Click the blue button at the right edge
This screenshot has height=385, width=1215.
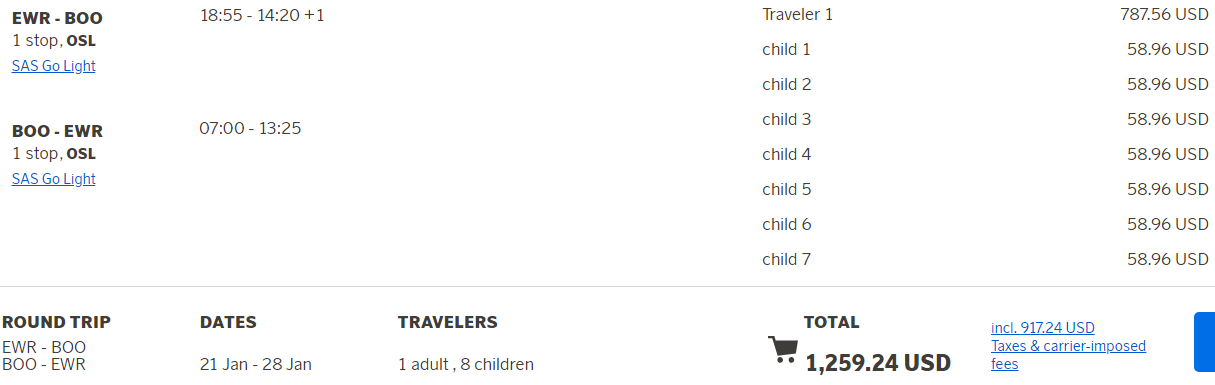pyautogui.click(x=1204, y=342)
